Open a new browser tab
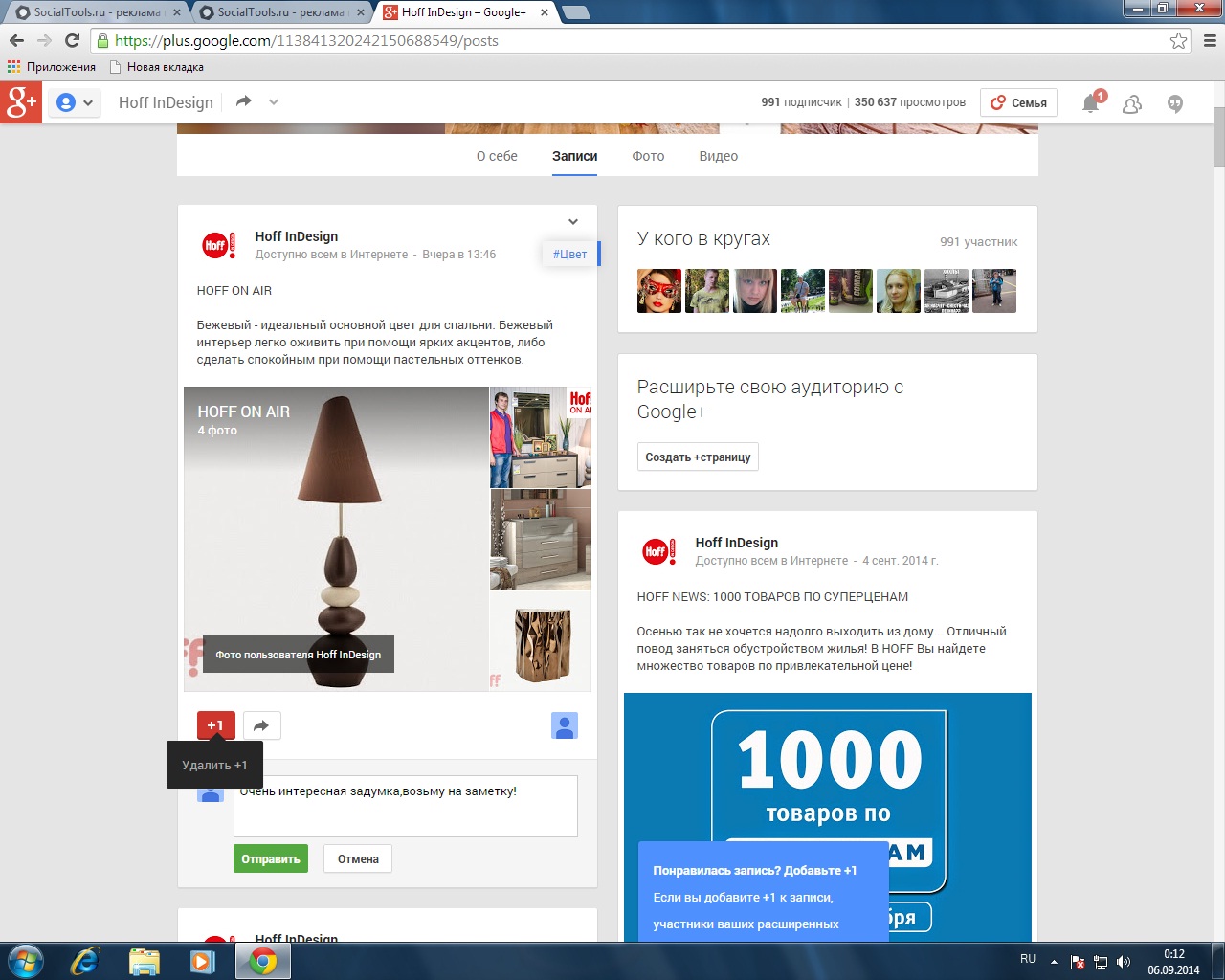The height and width of the screenshot is (980, 1225). [x=576, y=12]
